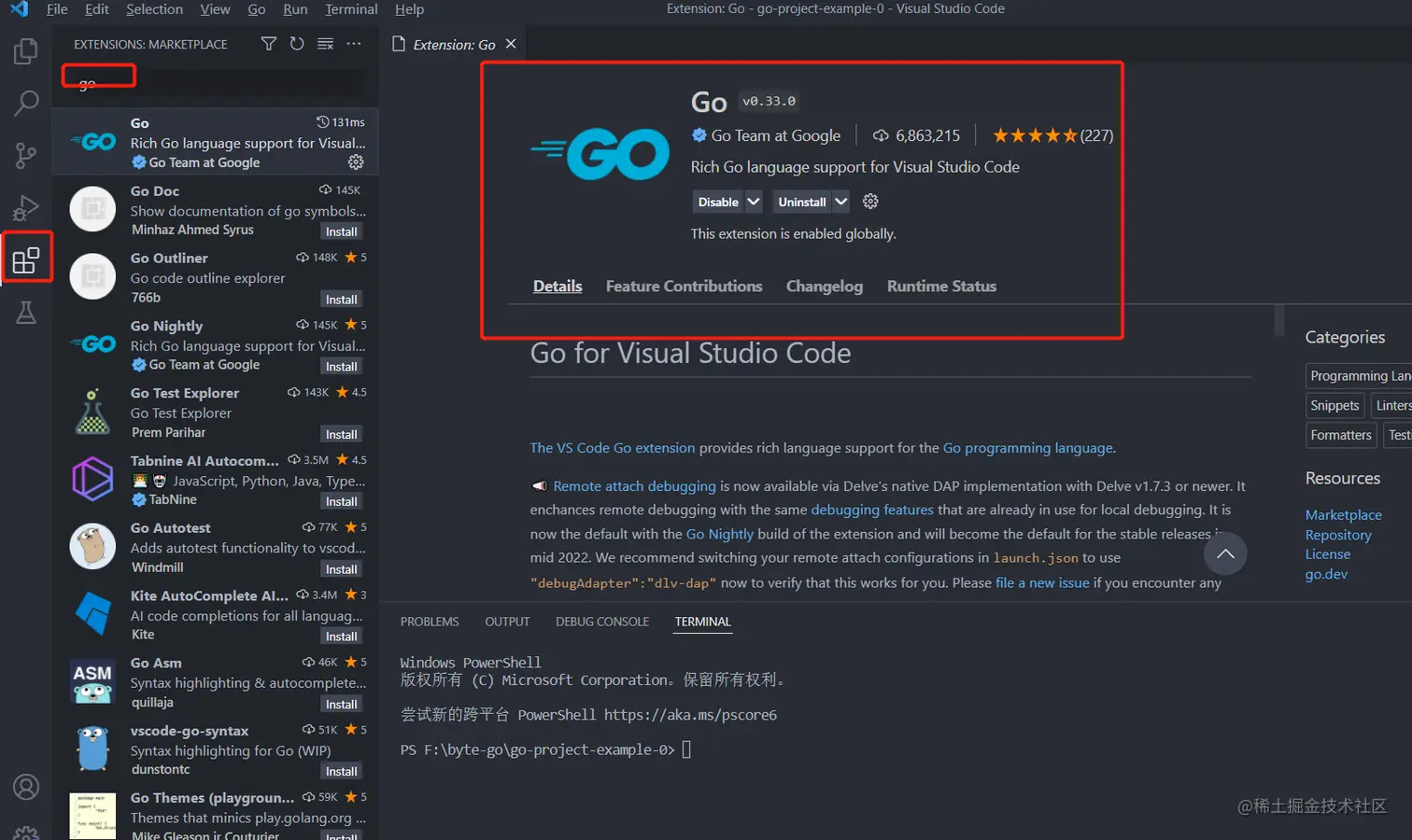Follow the "file a new issue" link
Screen dimensions: 1412x840
click(x=1042, y=582)
